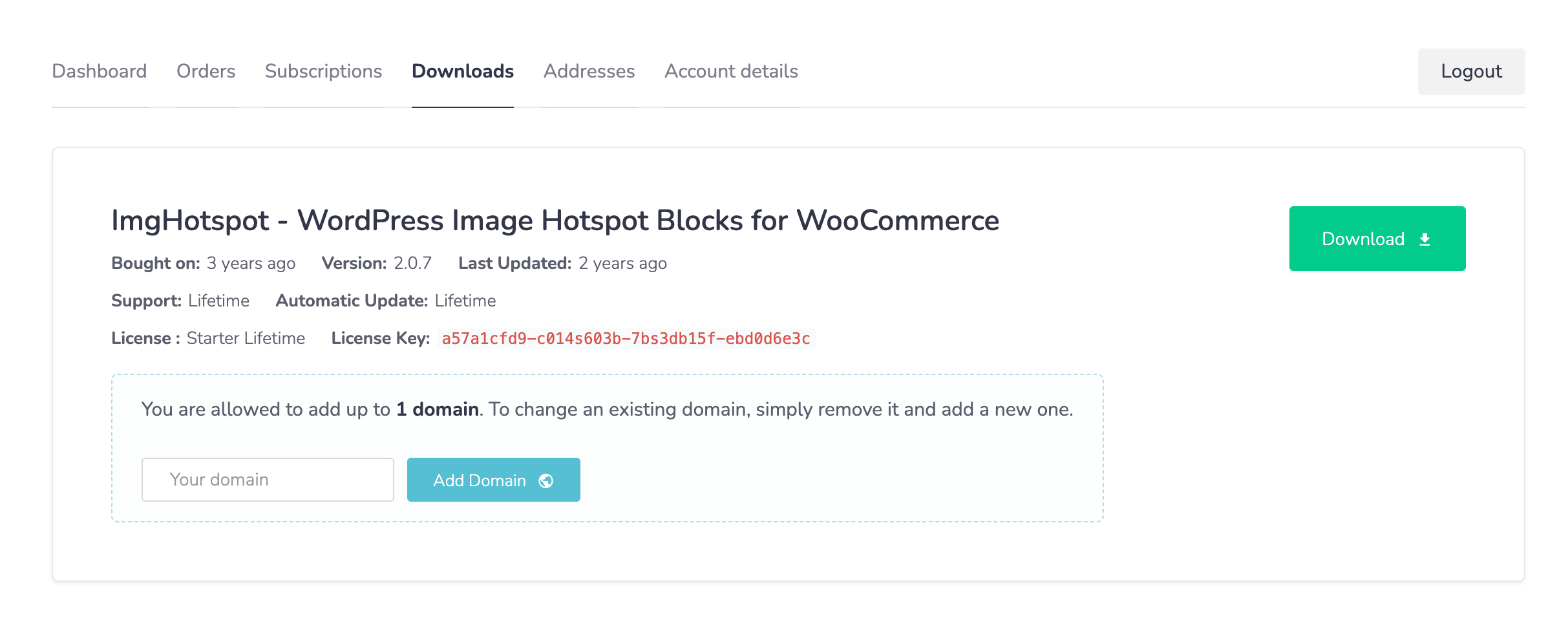1568x631 pixels.
Task: Switch to the Orders tab
Action: [x=206, y=71]
